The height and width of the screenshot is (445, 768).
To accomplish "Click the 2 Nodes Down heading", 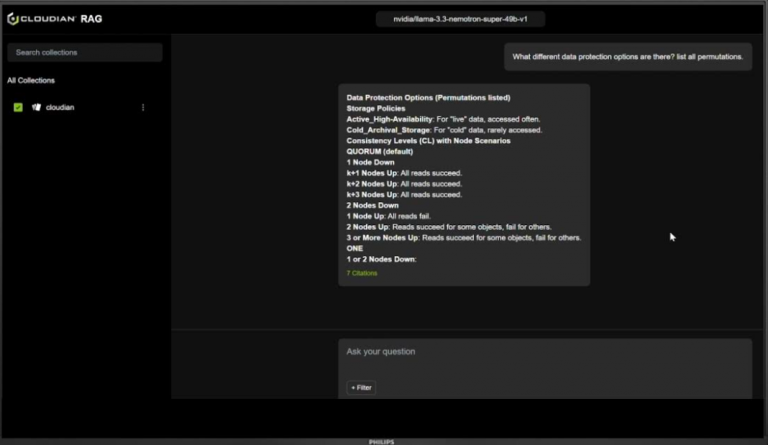I will tap(372, 205).
